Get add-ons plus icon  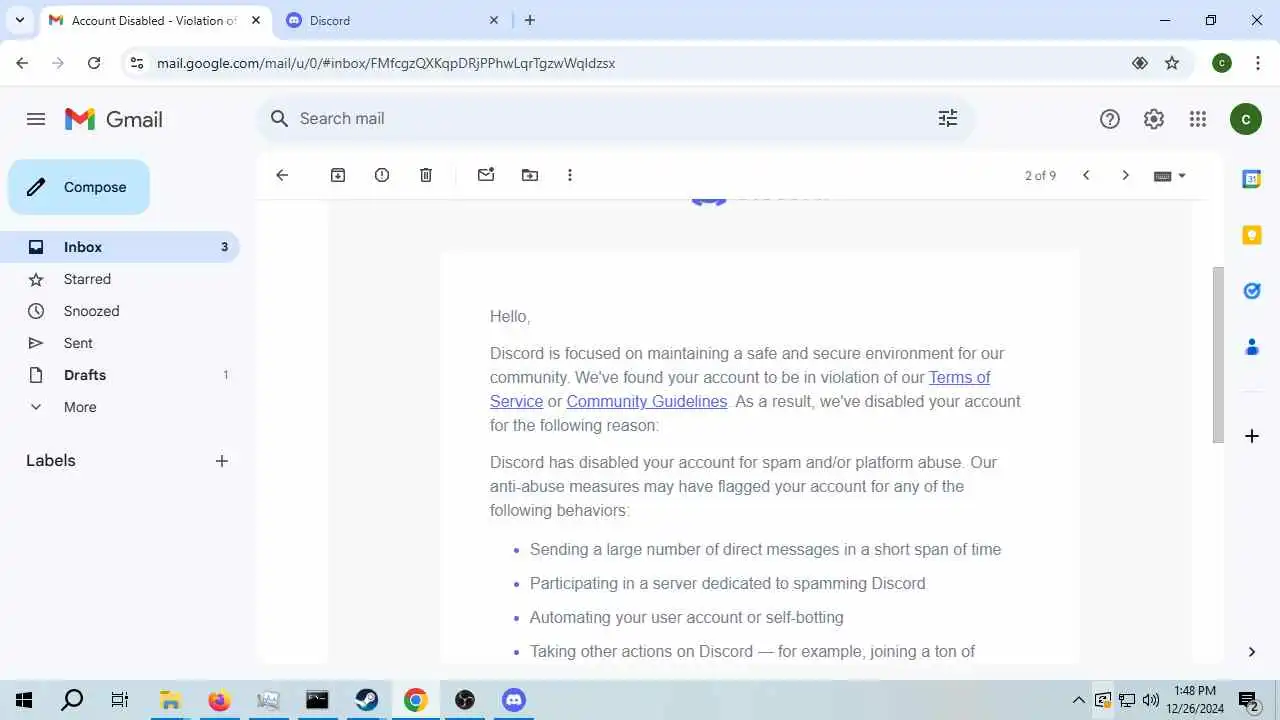coord(1252,436)
